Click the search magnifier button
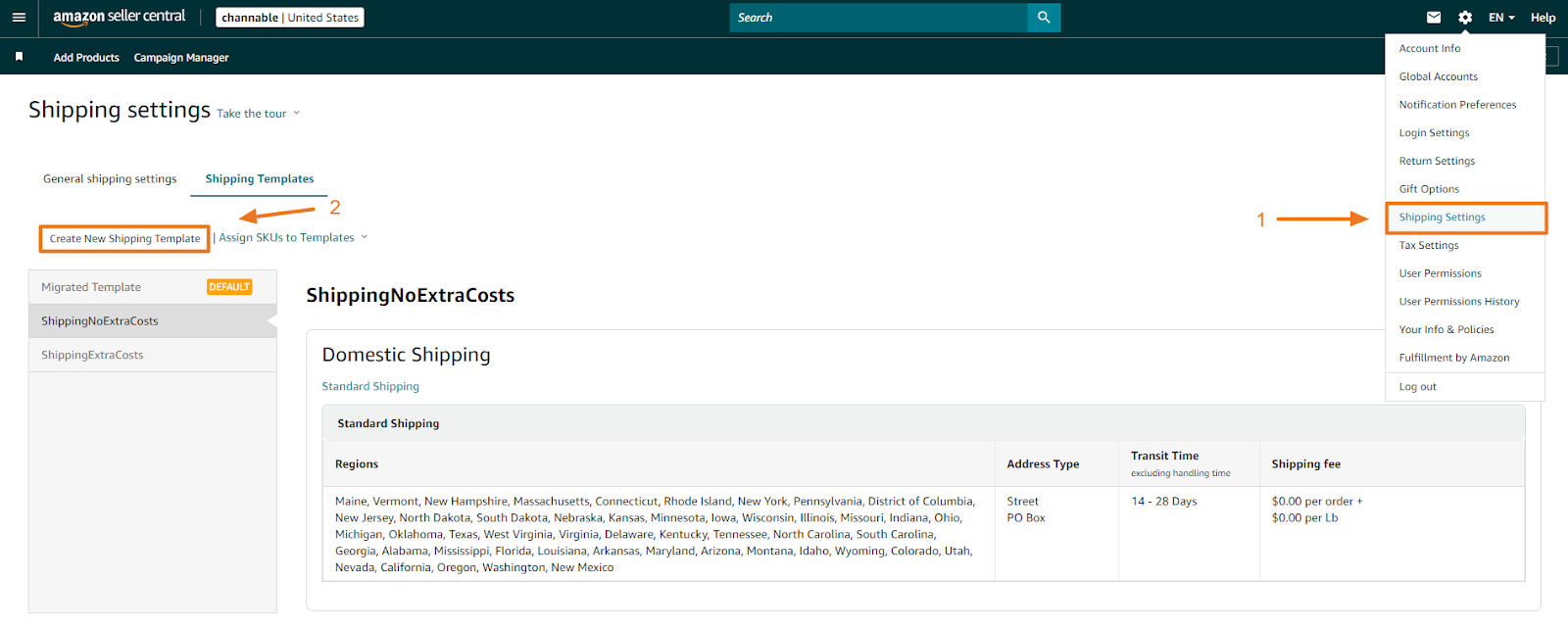Screen dimensions: 1568x630 point(1044,18)
